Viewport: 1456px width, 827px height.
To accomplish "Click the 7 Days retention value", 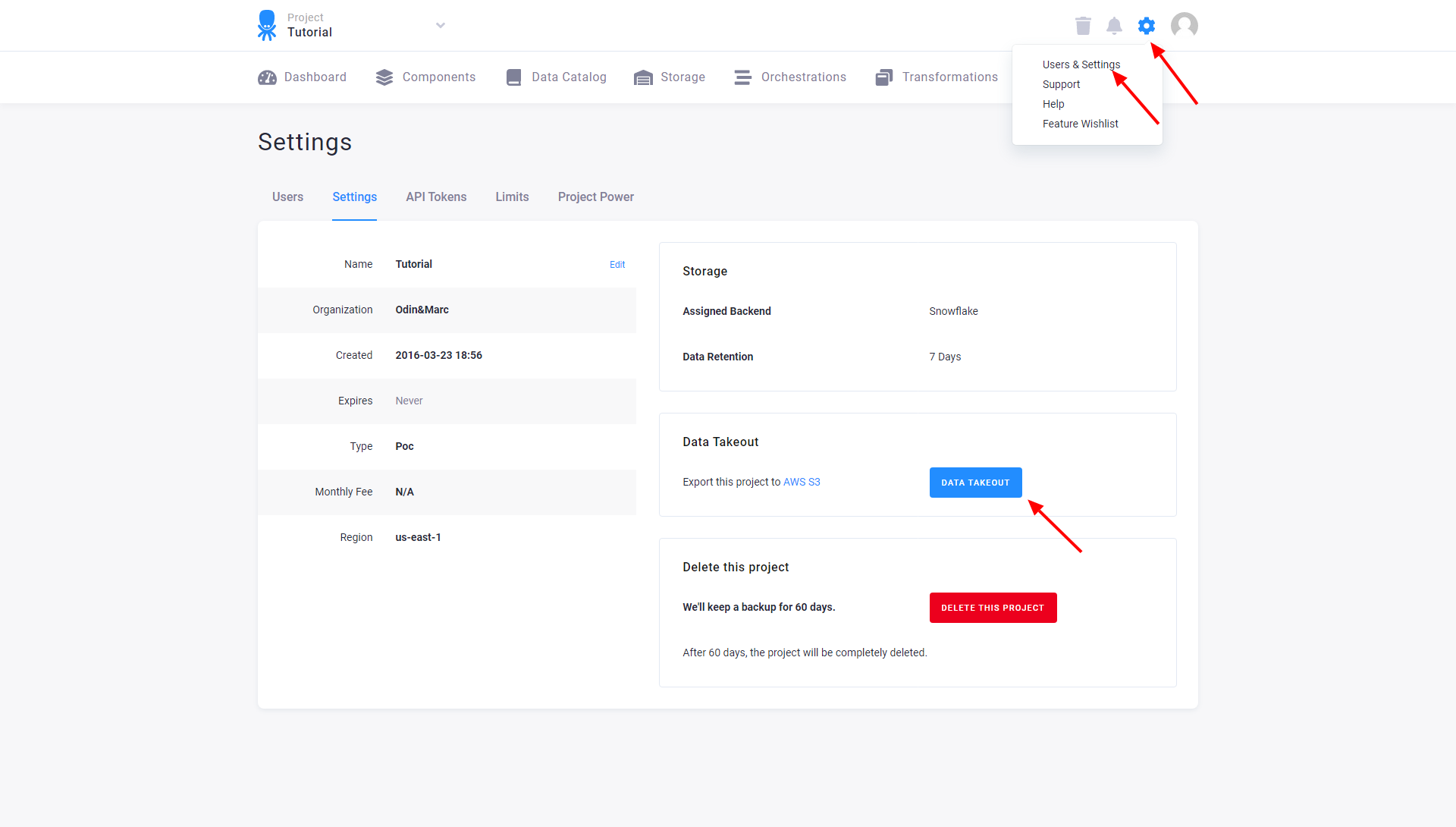I will (x=945, y=357).
